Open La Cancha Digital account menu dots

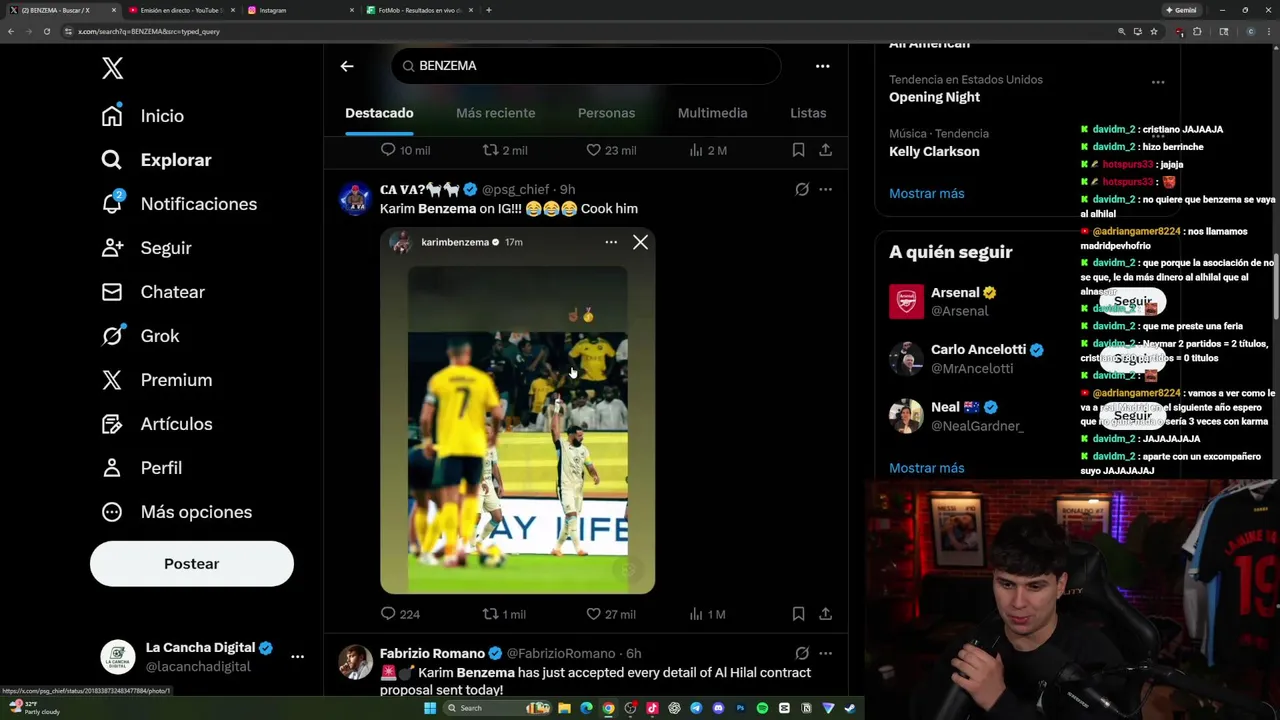tap(297, 657)
